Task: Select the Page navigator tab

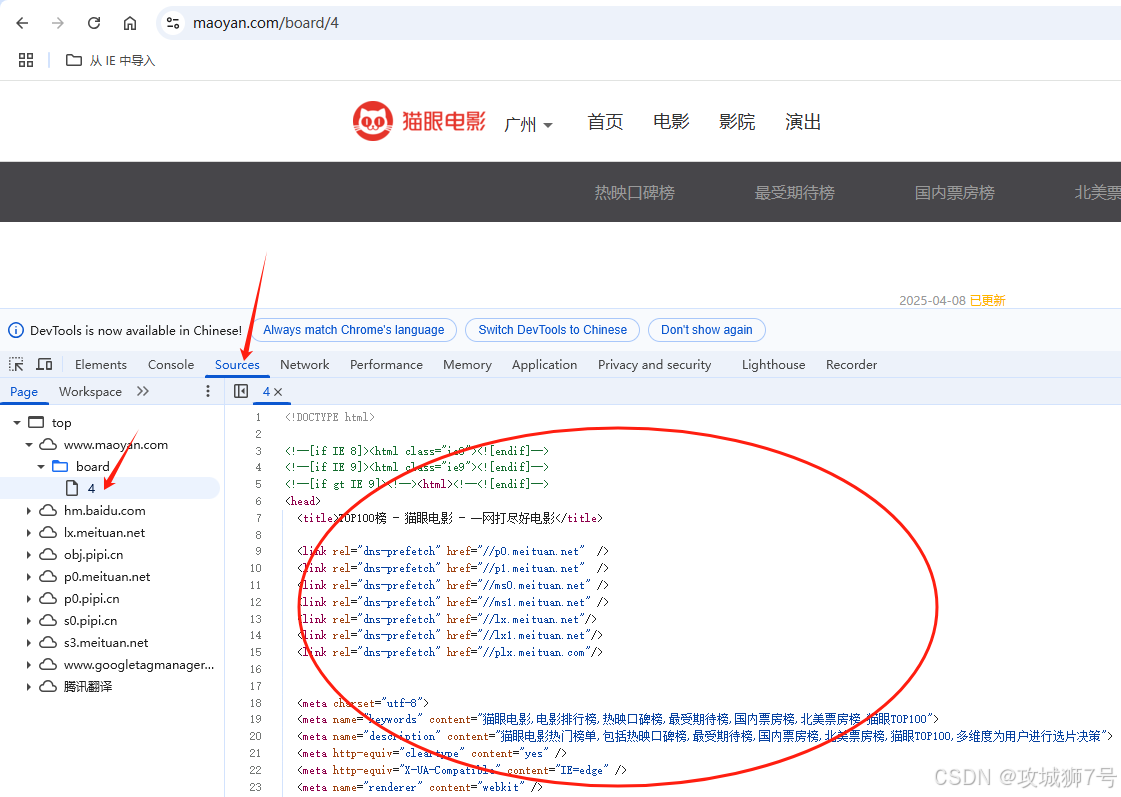Action: tap(24, 392)
